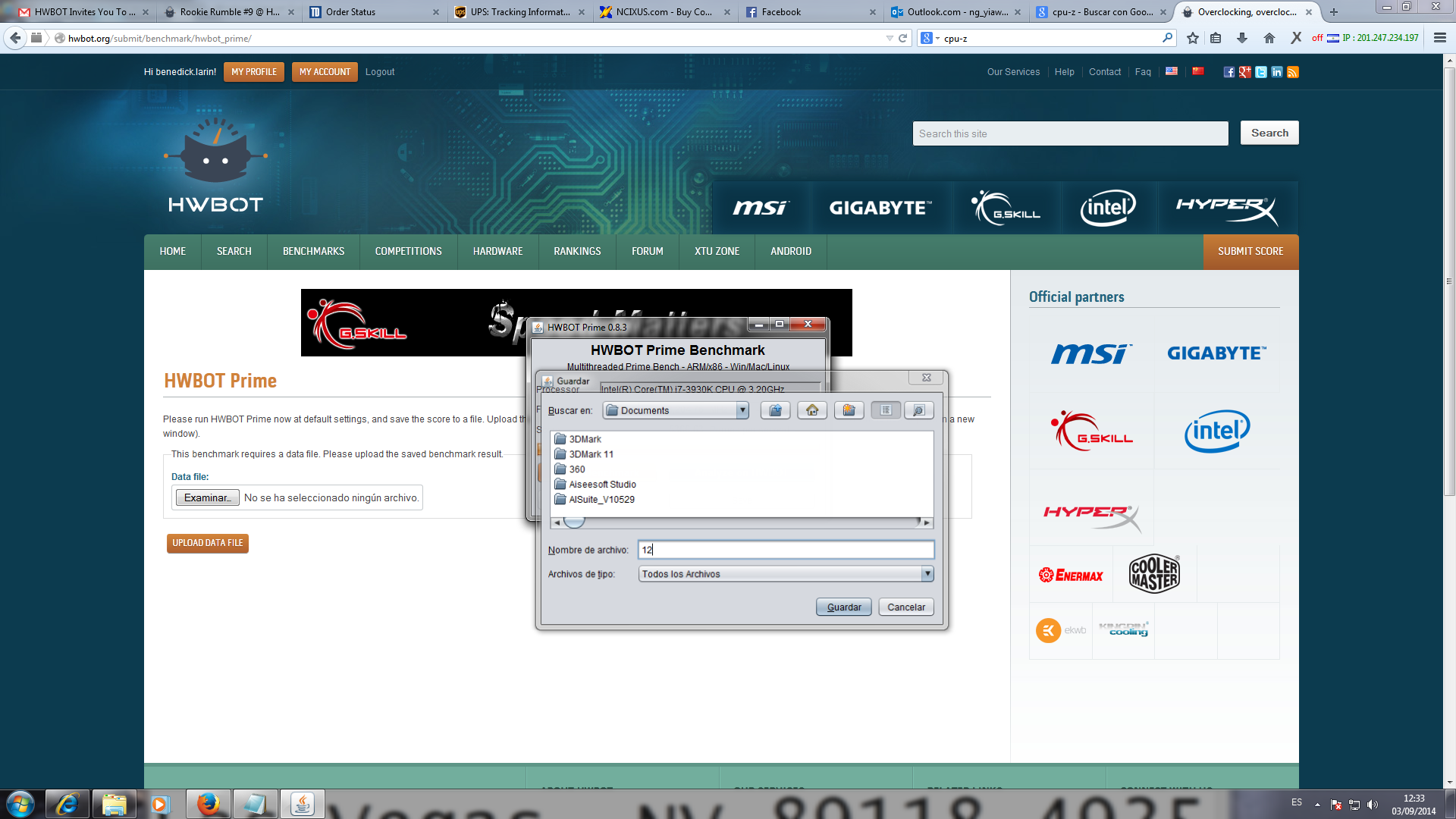Switch to the Order Status tab
1456x819 pixels.
373,12
